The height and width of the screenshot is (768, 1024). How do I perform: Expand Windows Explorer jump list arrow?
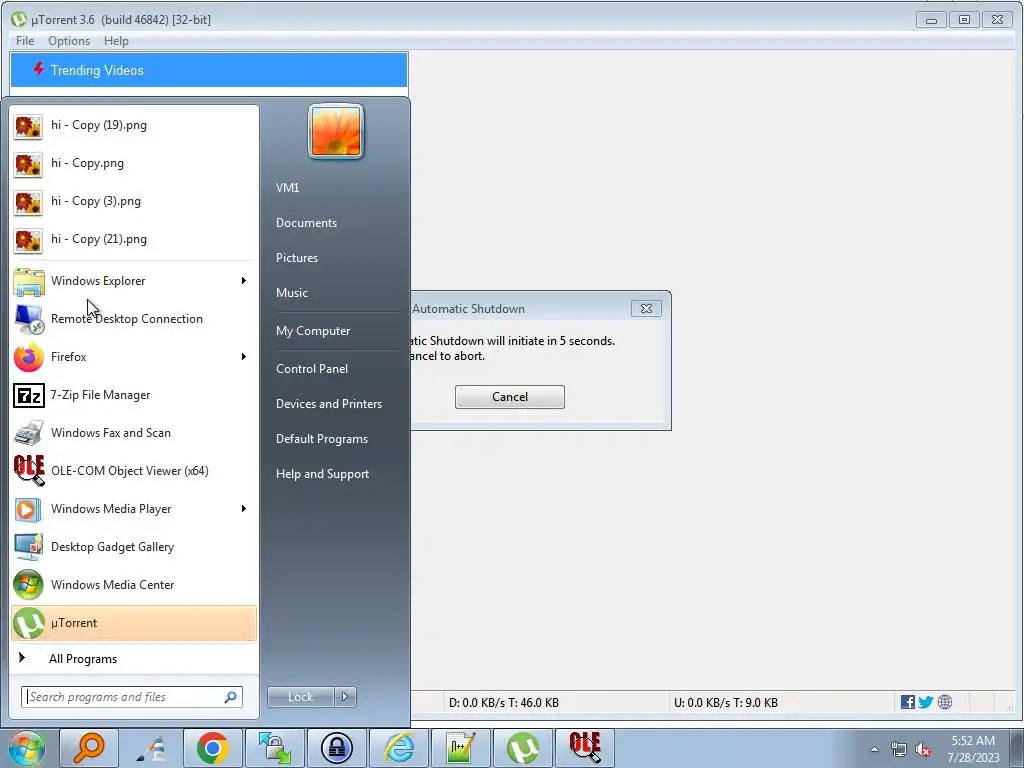click(244, 281)
